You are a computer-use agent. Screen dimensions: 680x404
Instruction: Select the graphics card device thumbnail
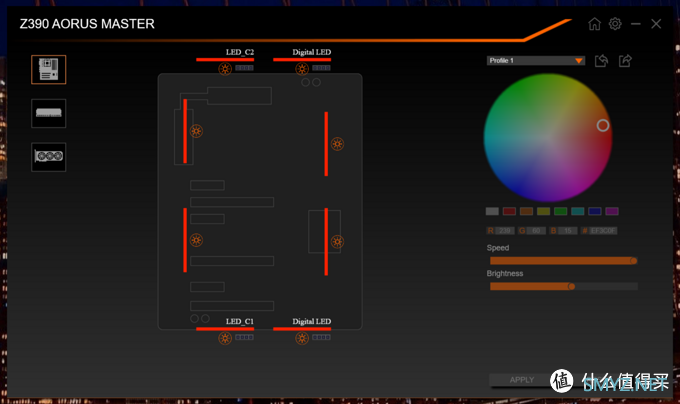(x=49, y=157)
